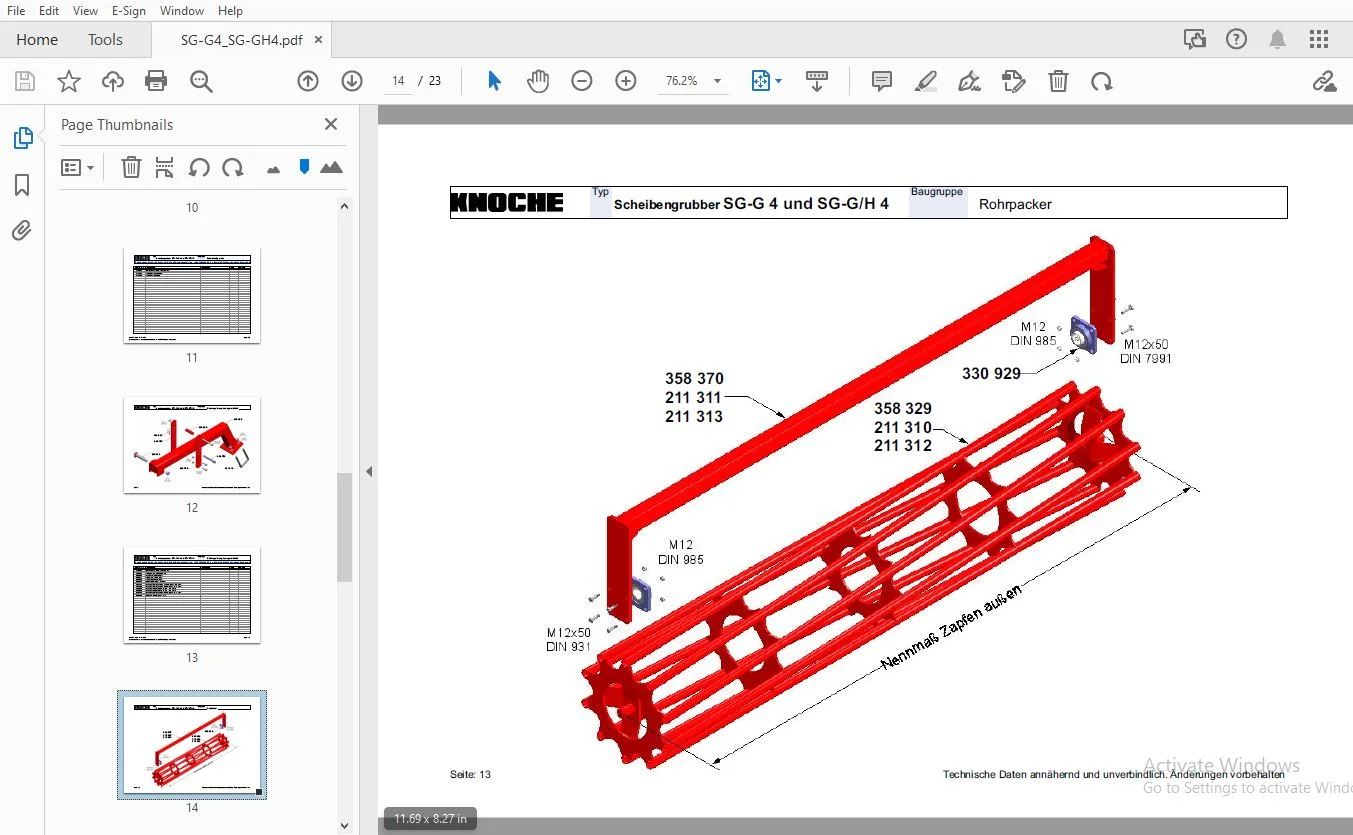Select the page 11 thumbnail
This screenshot has height=835, width=1353.
(x=191, y=296)
